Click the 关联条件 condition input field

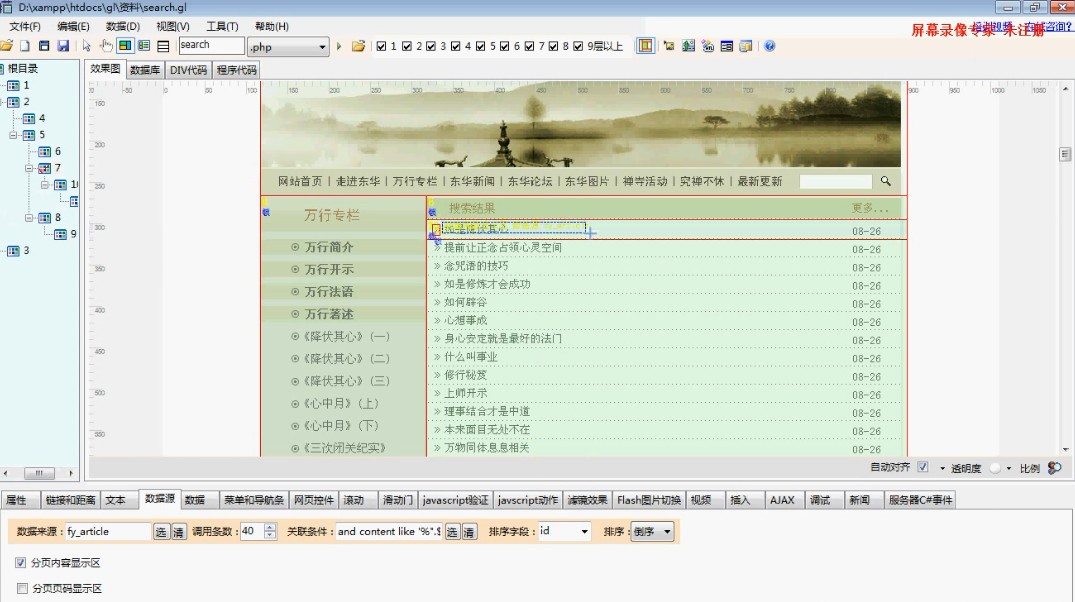pyautogui.click(x=389, y=531)
